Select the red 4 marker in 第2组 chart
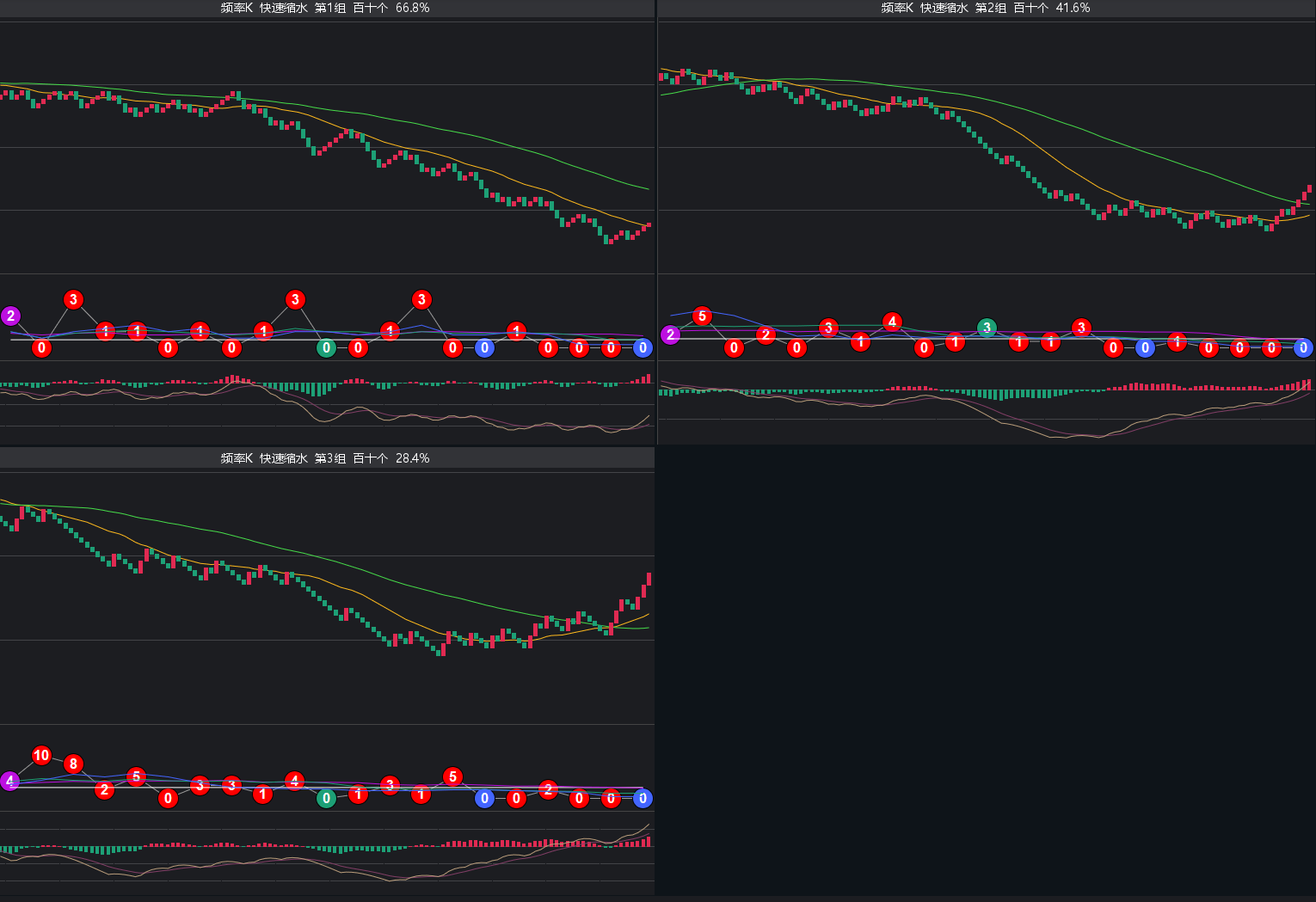The image size is (1316, 902). point(892,322)
